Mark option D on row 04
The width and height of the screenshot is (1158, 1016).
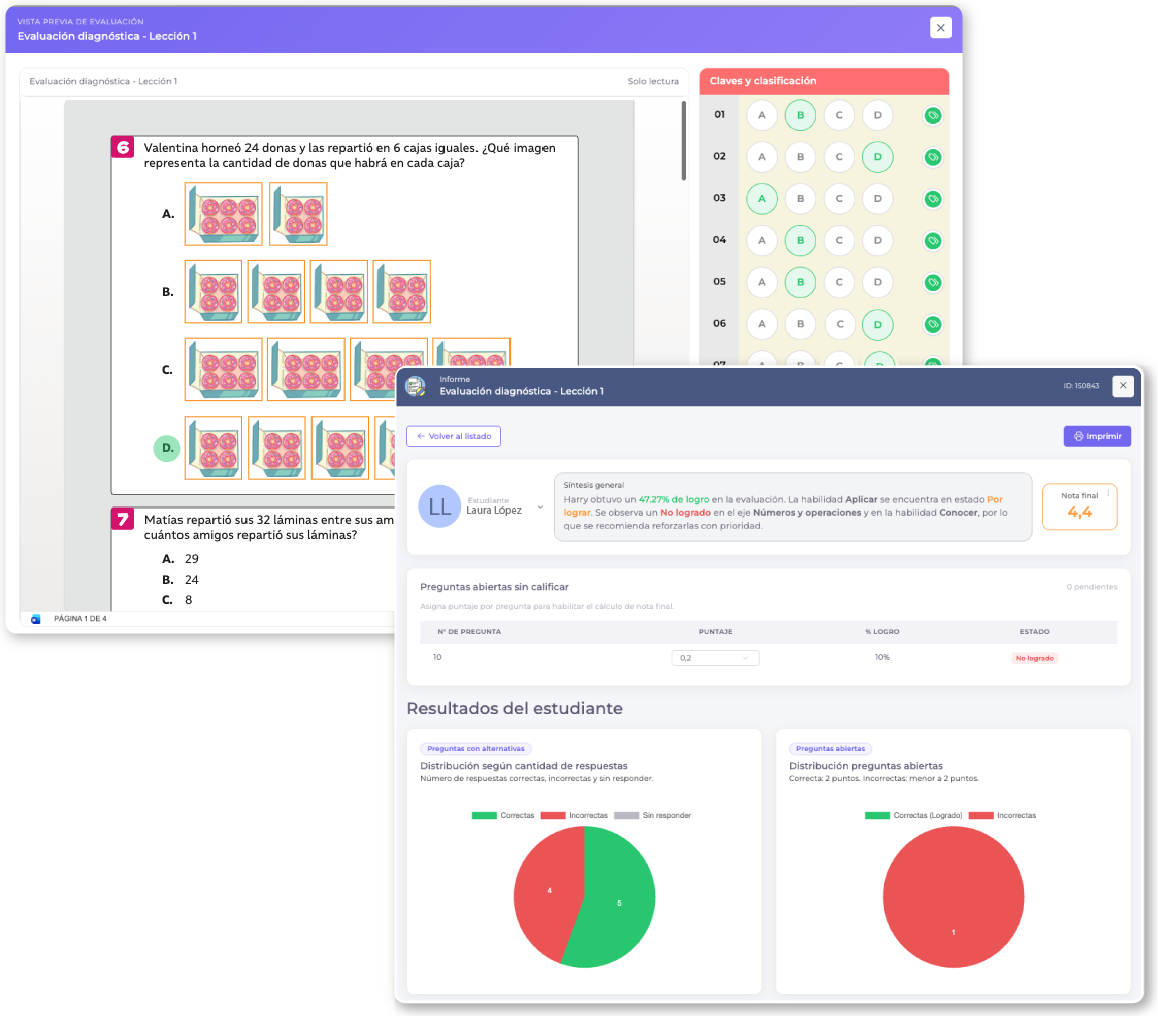click(877, 241)
